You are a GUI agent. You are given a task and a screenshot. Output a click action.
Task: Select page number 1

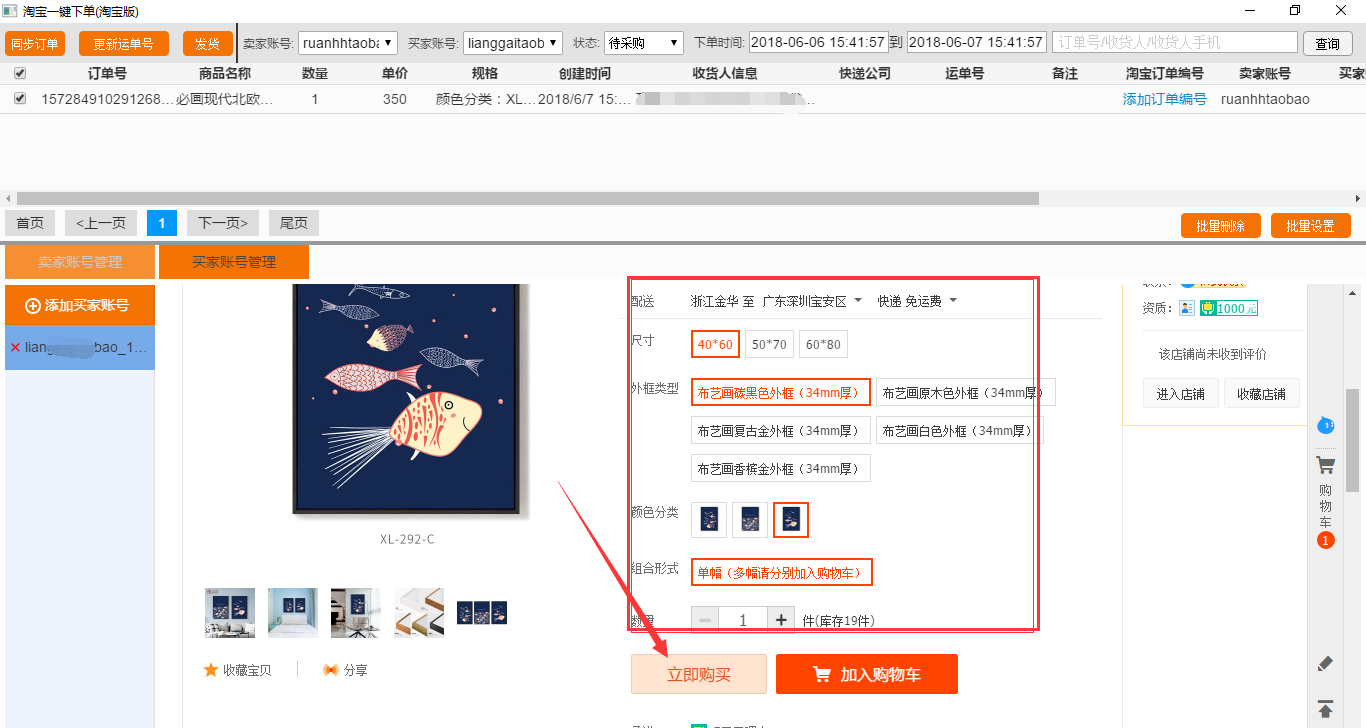pyautogui.click(x=162, y=223)
